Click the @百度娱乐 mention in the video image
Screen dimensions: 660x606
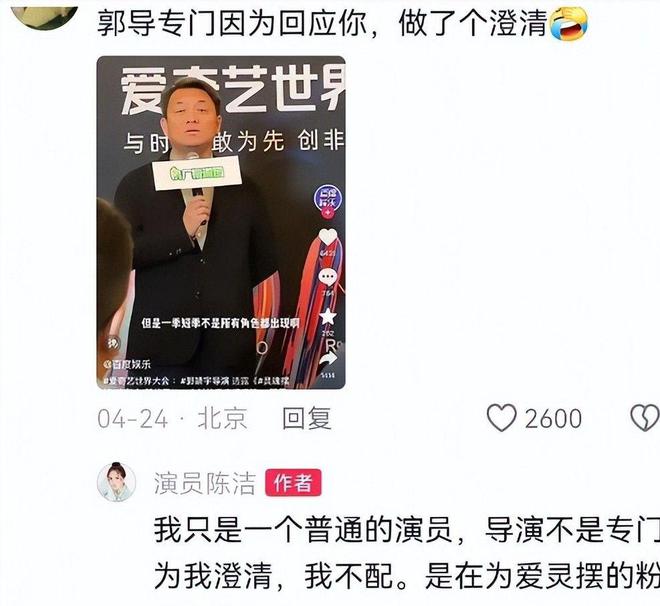point(127,364)
